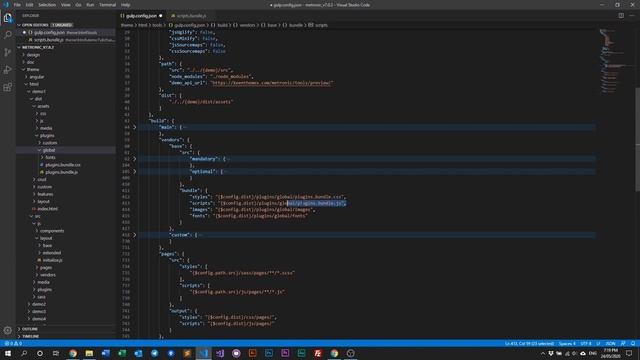
Task: Open the File menu
Action: (17, 5)
